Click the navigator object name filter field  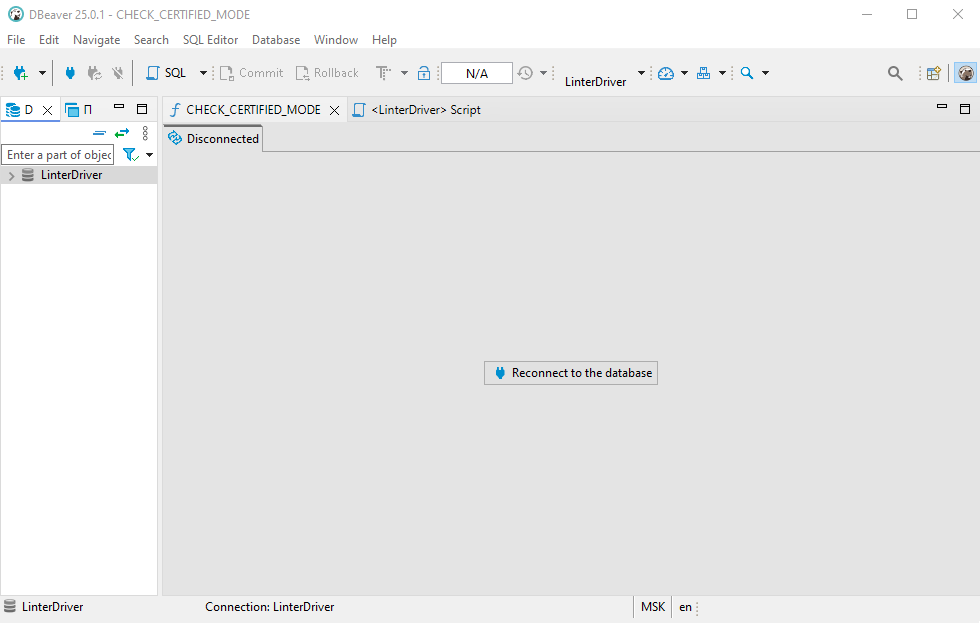(58, 155)
